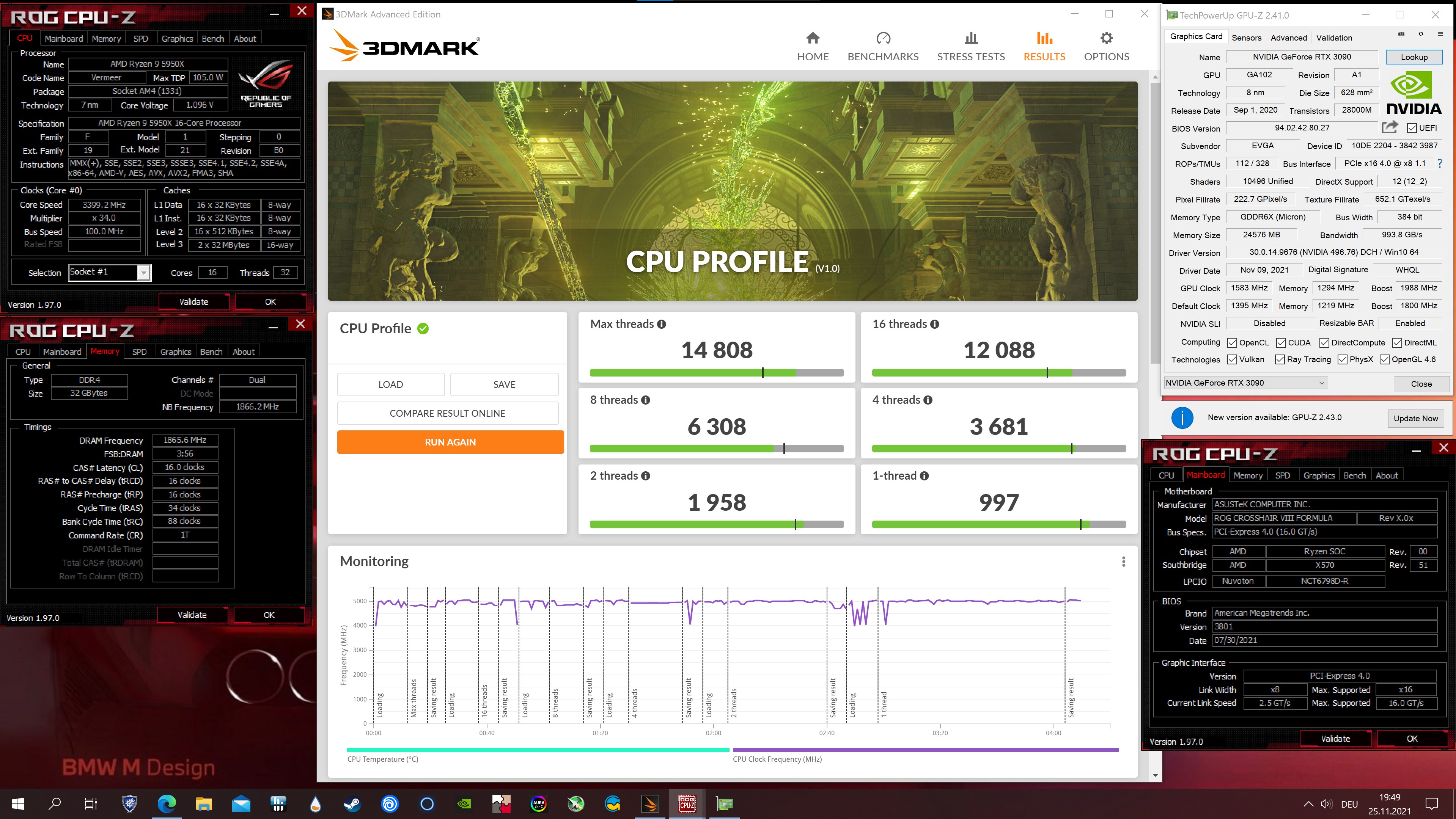This screenshot has height=819, width=1456.
Task: Open the GPU selection dropdown in GPU-Z
Action: tap(1245, 383)
